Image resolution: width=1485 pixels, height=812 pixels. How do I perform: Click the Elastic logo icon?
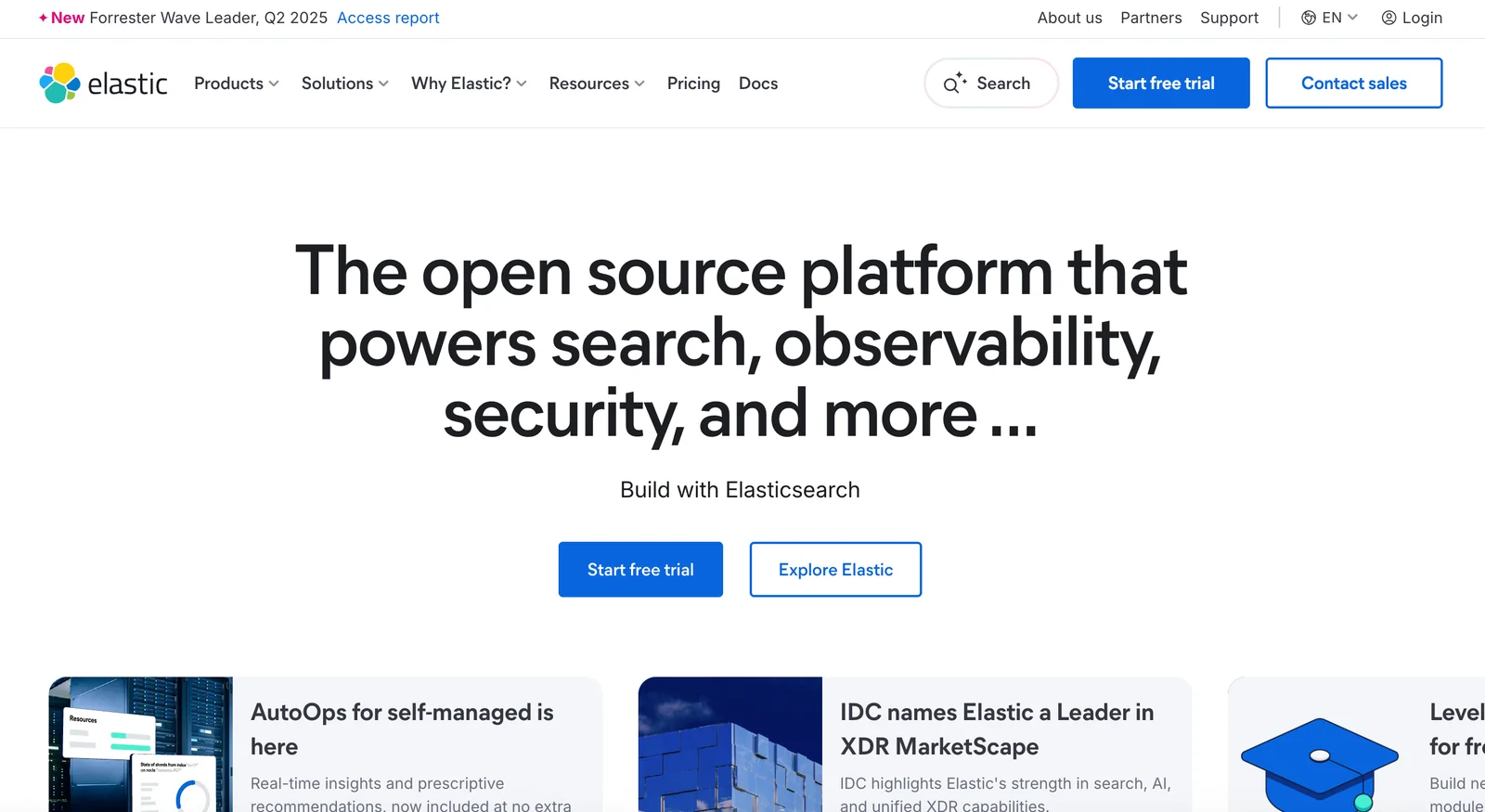pyautogui.click(x=59, y=84)
